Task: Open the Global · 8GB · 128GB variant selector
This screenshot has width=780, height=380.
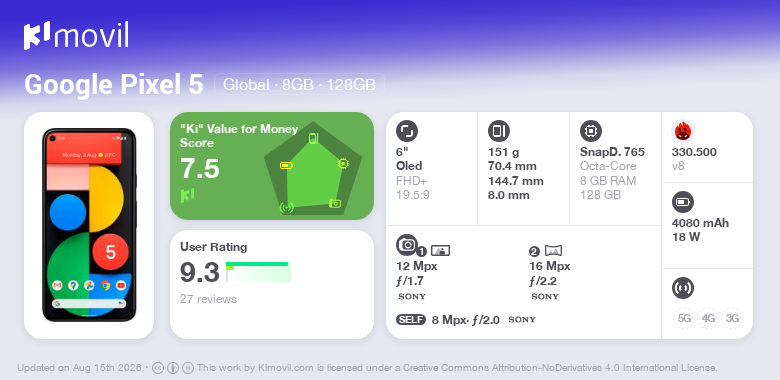Action: point(299,84)
